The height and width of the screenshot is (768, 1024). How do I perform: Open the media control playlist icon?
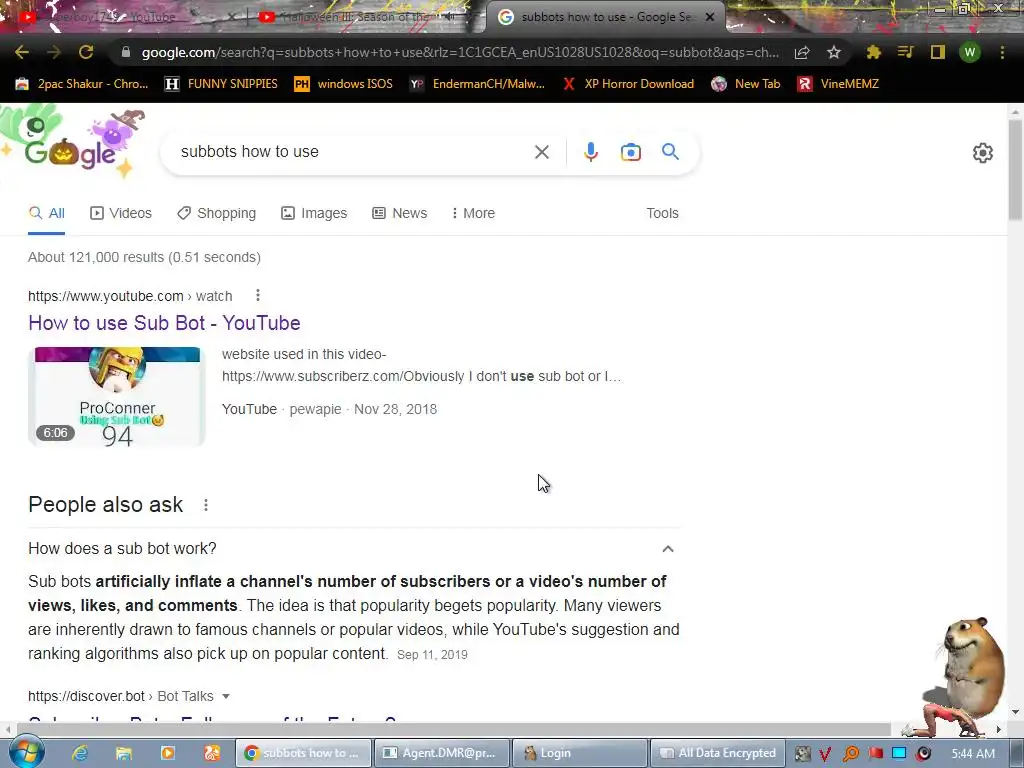click(x=905, y=52)
